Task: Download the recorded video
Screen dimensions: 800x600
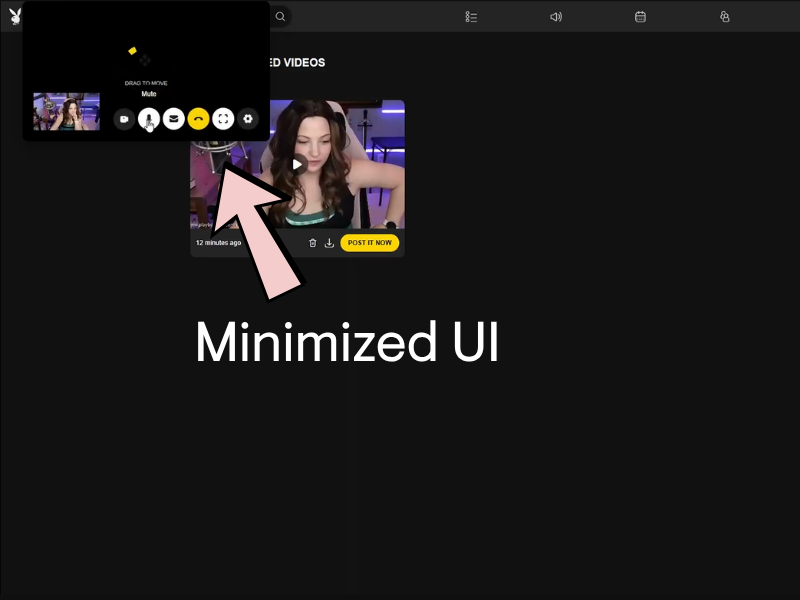Action: coord(329,243)
